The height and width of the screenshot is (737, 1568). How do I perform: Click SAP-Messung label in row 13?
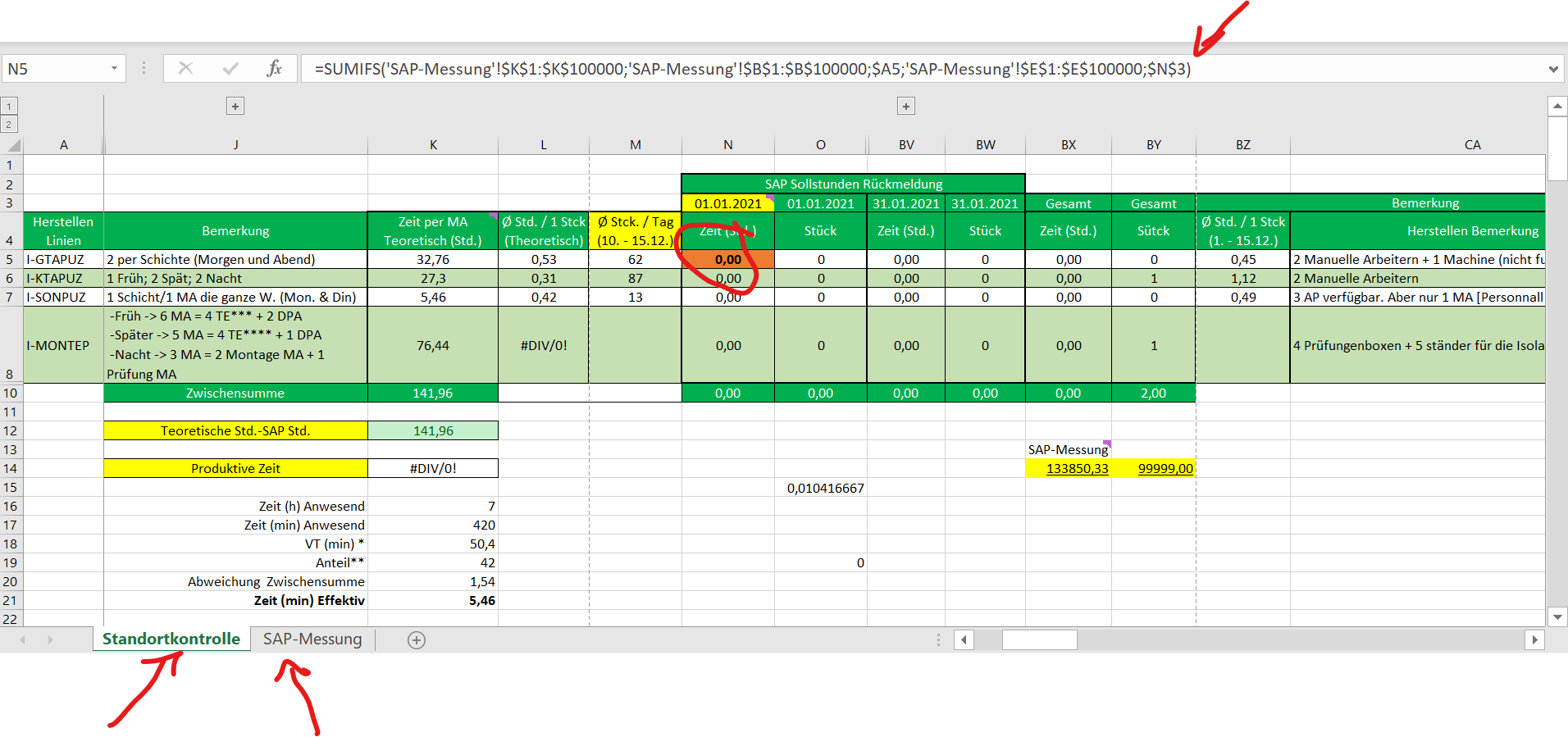(x=1069, y=449)
